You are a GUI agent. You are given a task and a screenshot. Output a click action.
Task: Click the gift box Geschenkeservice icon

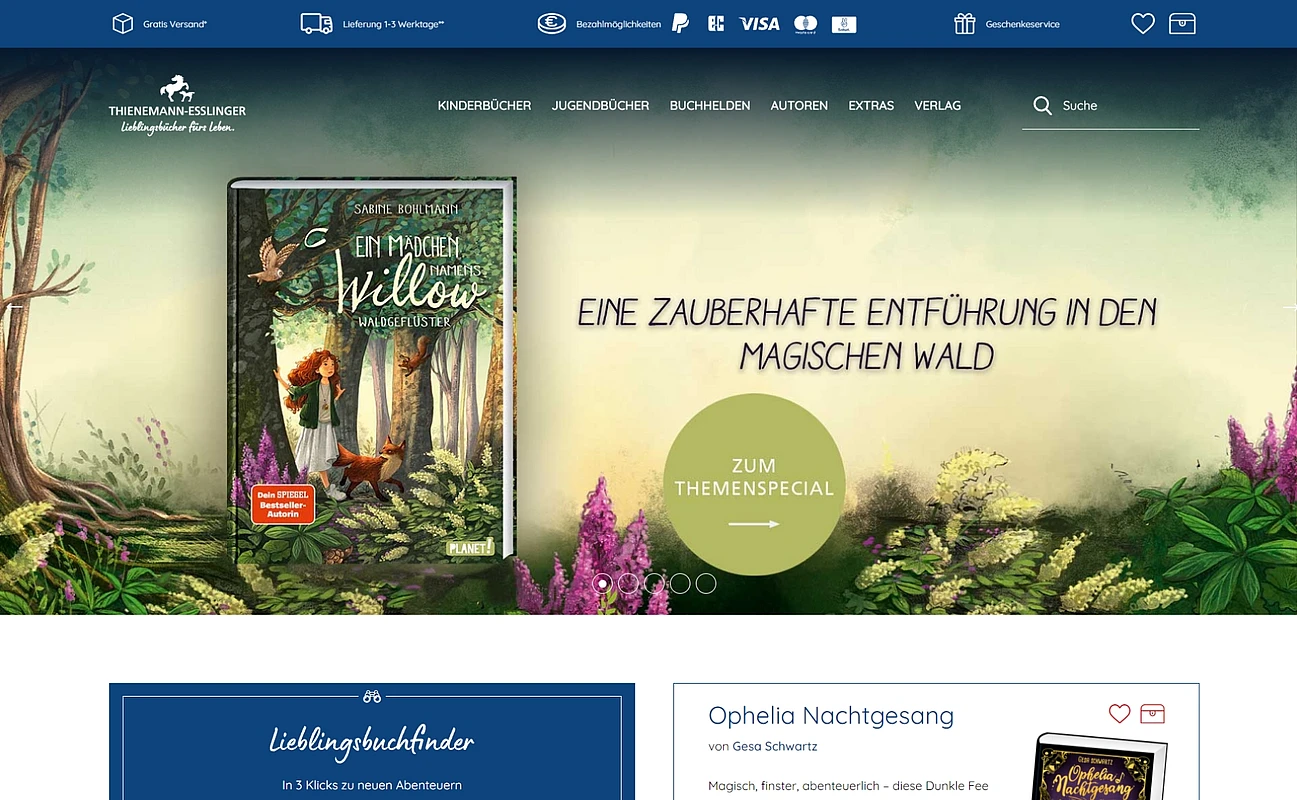[x=964, y=24]
